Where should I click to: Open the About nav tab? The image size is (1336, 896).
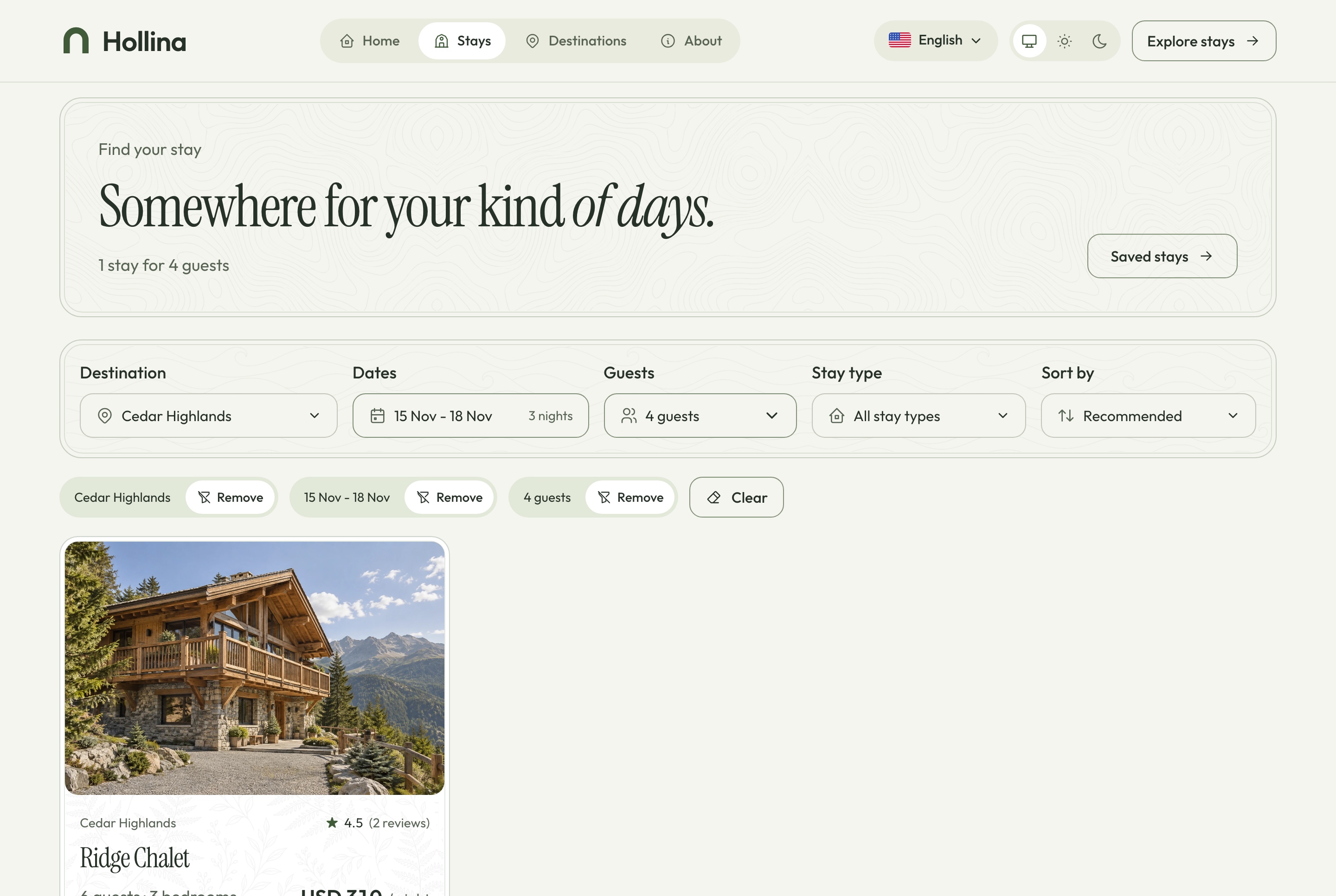pyautogui.click(x=692, y=41)
